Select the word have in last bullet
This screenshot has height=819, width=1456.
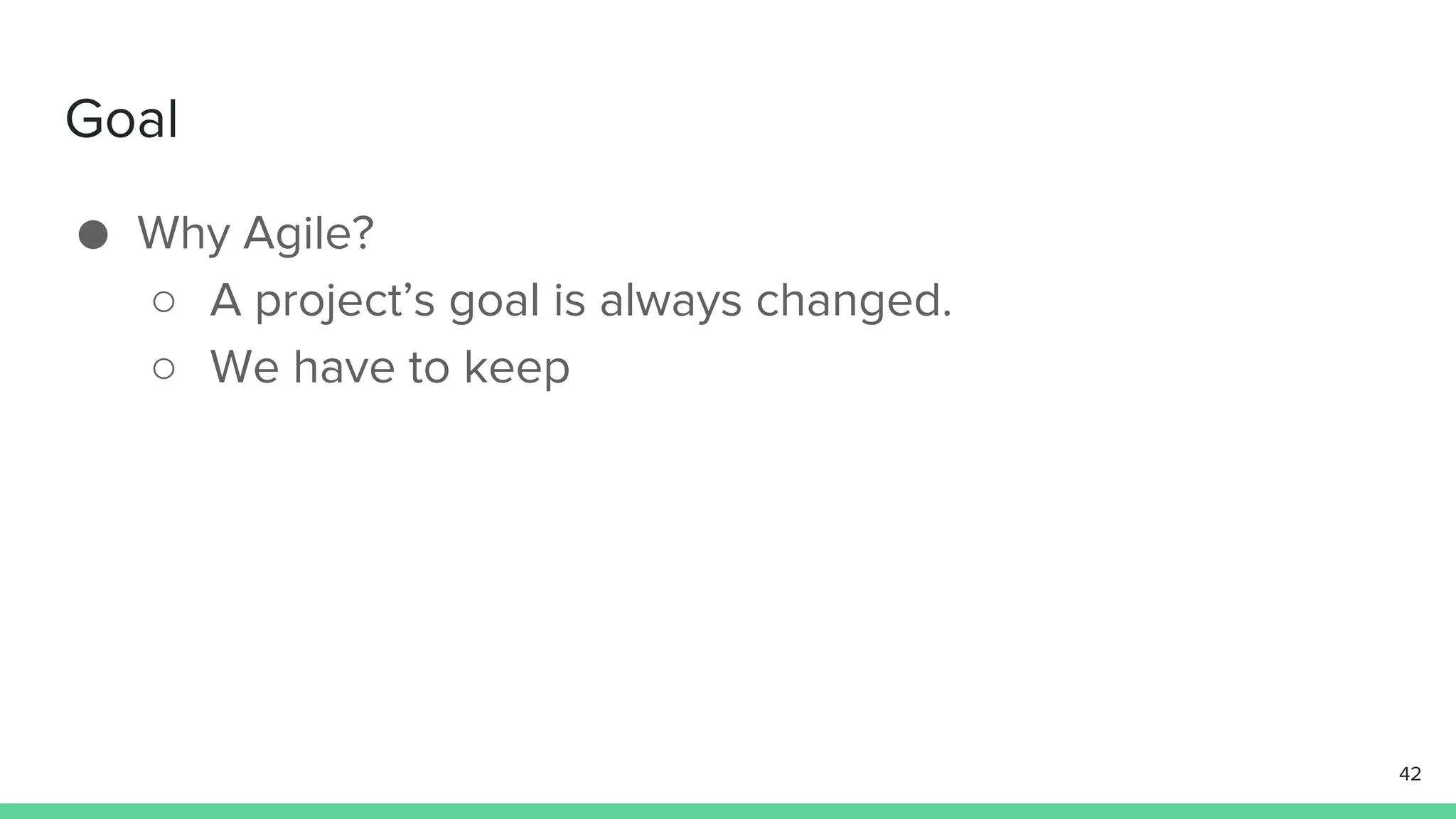tap(343, 368)
